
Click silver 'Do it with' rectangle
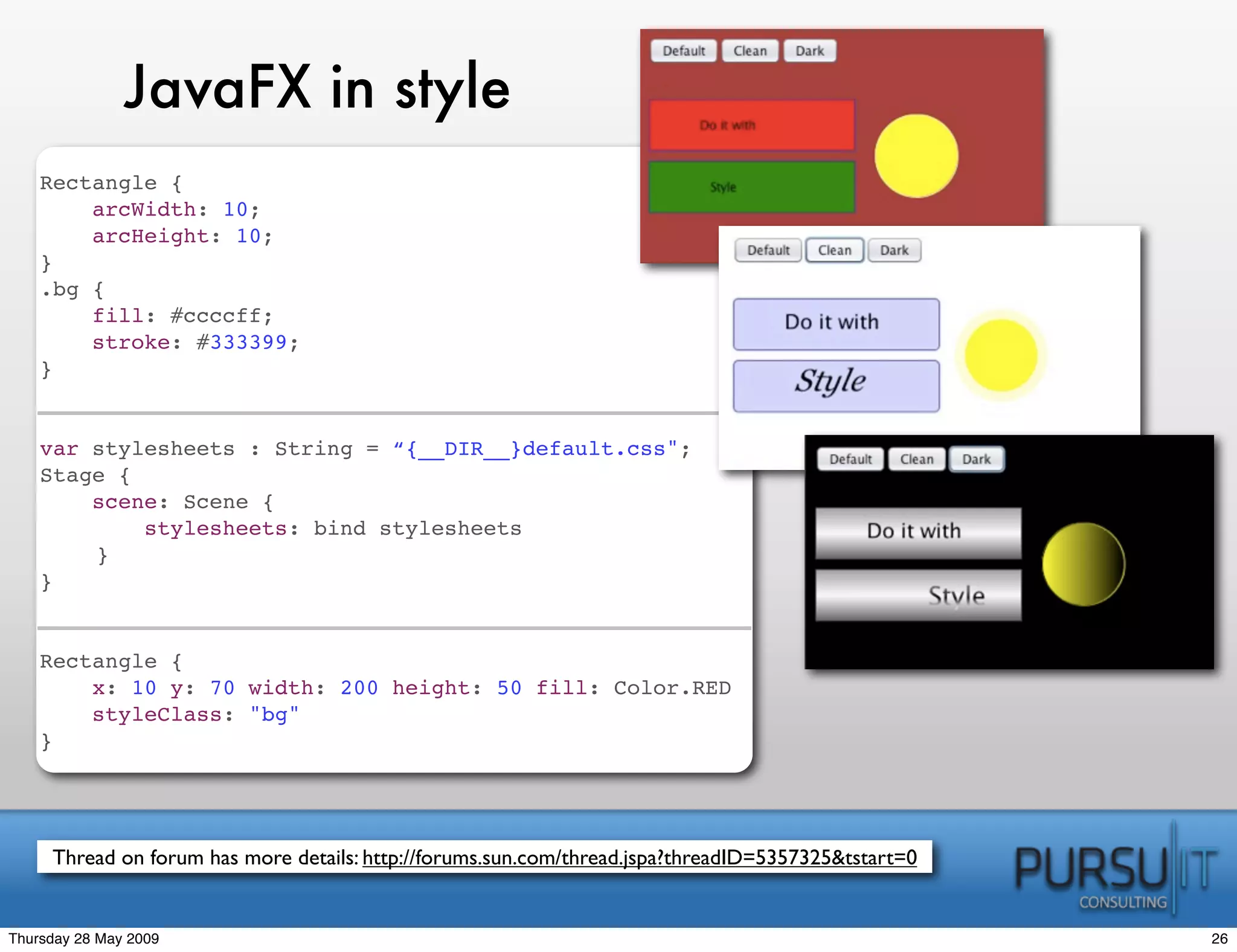(918, 533)
